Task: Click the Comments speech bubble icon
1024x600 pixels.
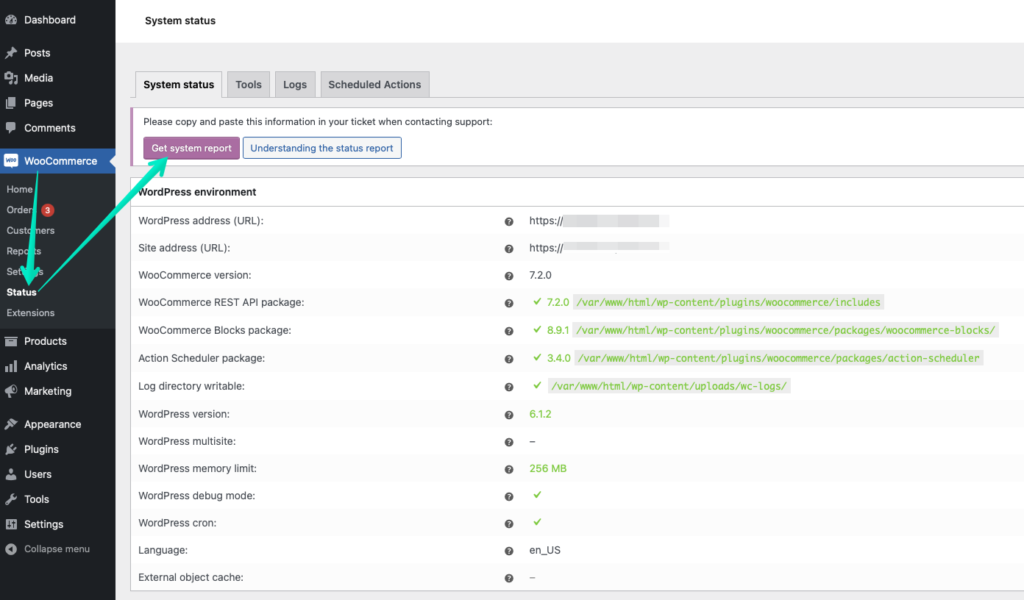Action: 11,128
